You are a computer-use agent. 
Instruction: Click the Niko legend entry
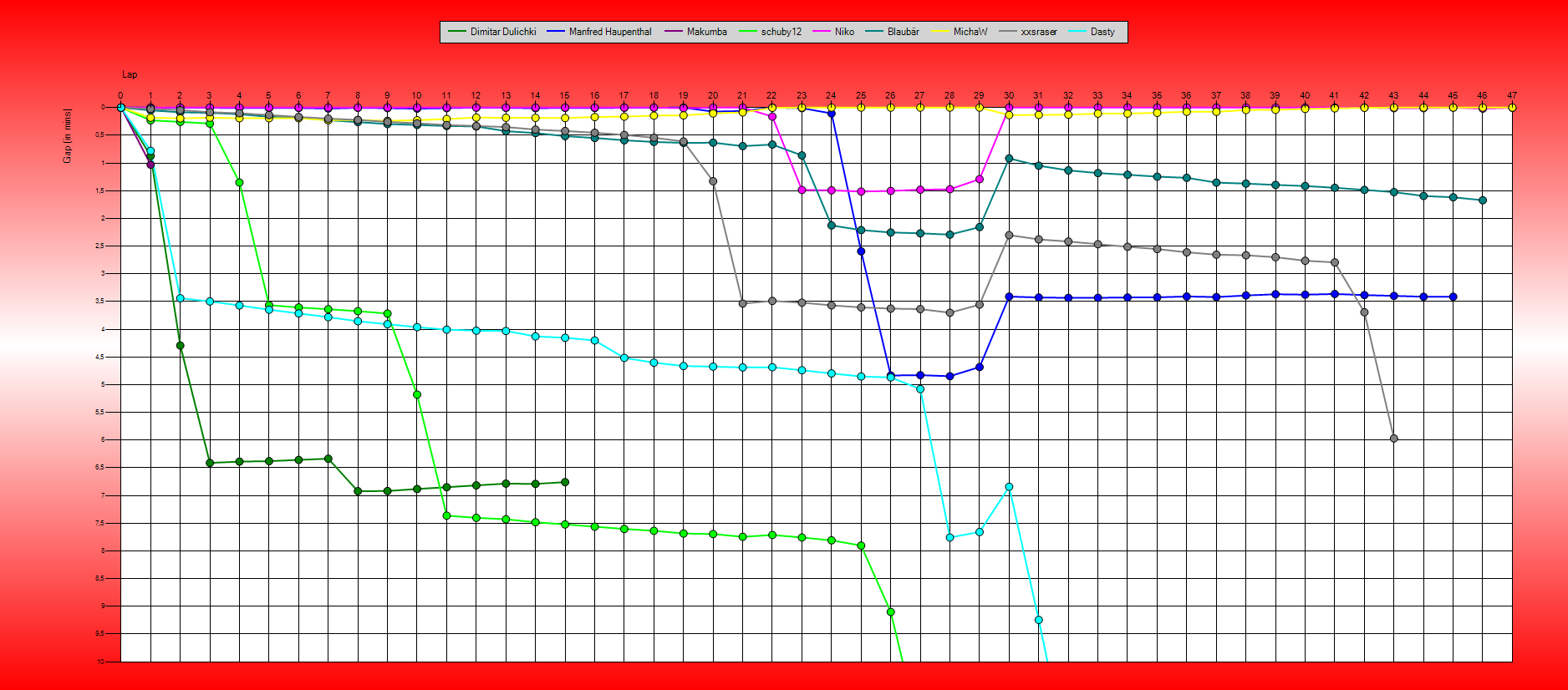pyautogui.click(x=833, y=32)
